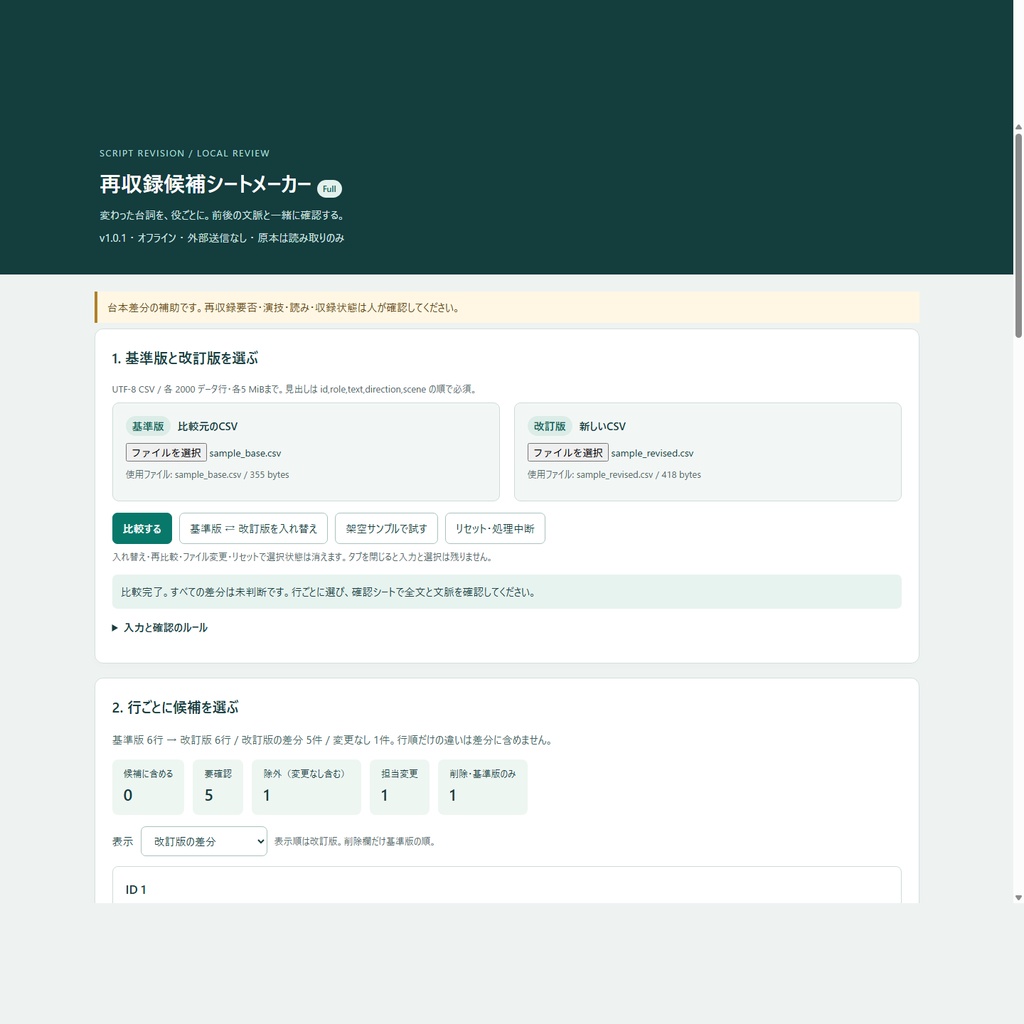The image size is (1024, 1024).
Task: Click the SCRIPT REVISION / LOCAL REVIEW label
Action: tap(184, 153)
